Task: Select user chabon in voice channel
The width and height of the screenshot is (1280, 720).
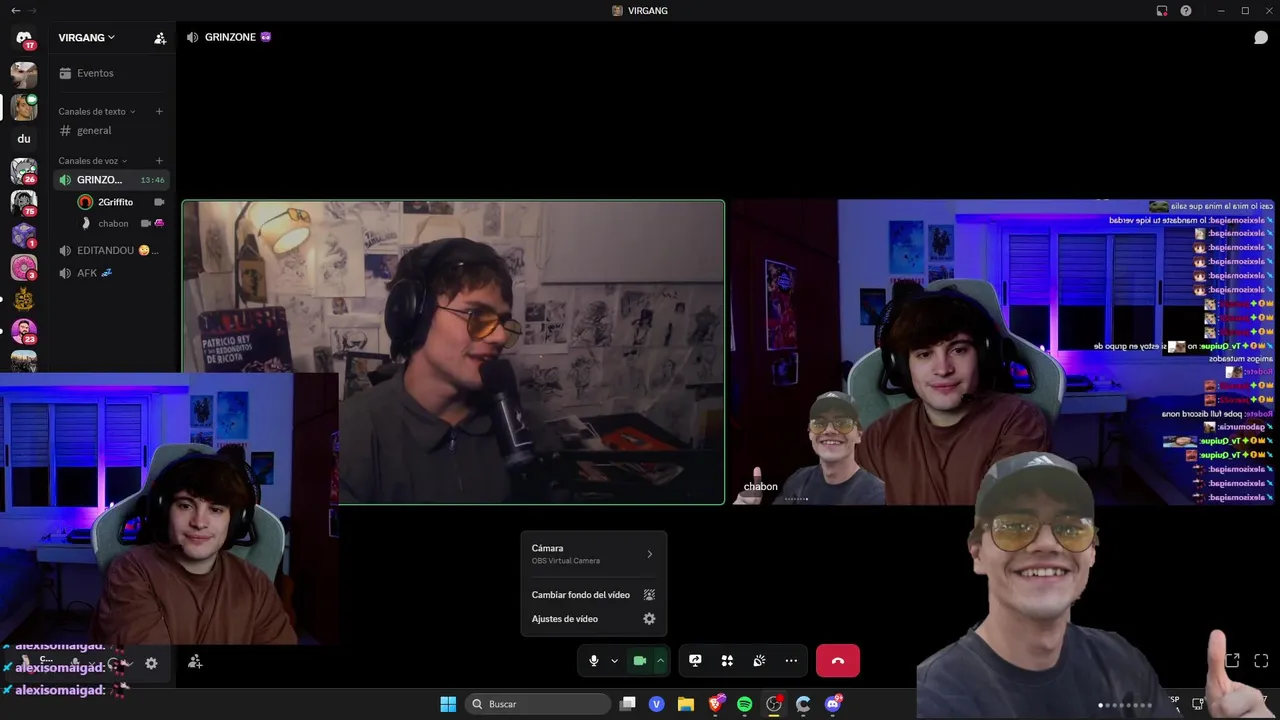Action: (121, 224)
